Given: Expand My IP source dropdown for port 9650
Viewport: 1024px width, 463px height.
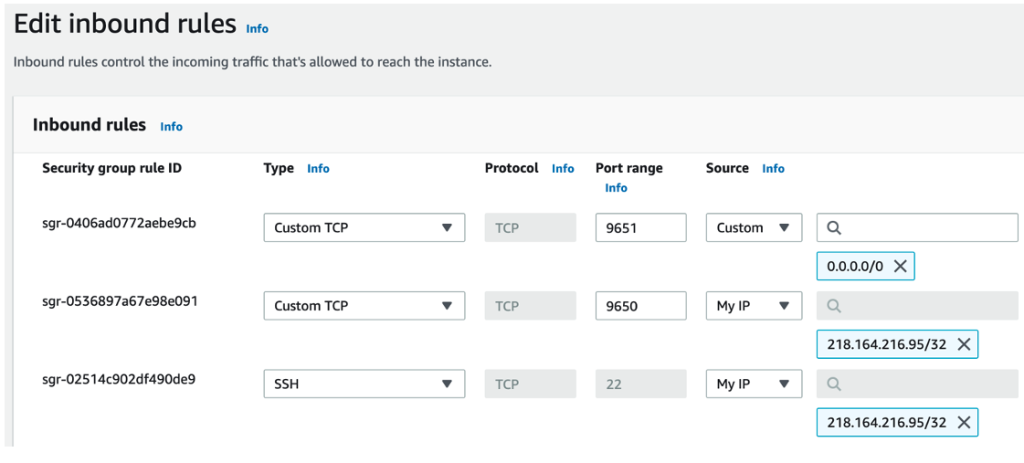Looking at the screenshot, I should click(x=753, y=306).
